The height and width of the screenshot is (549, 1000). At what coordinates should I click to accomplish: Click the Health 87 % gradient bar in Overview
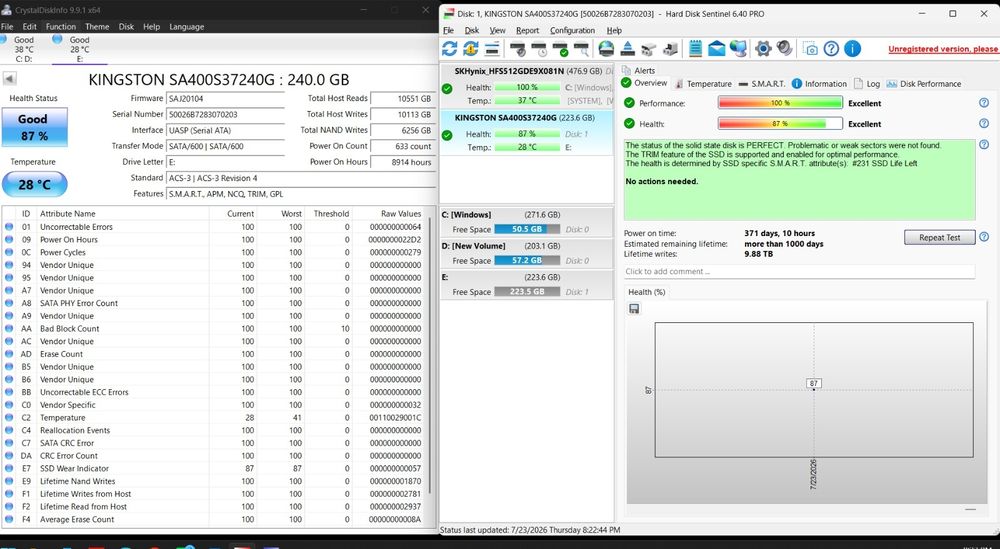coord(780,123)
